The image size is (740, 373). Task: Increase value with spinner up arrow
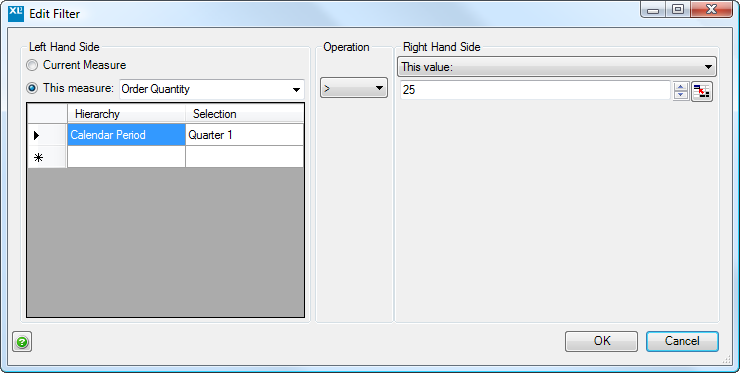(681, 86)
